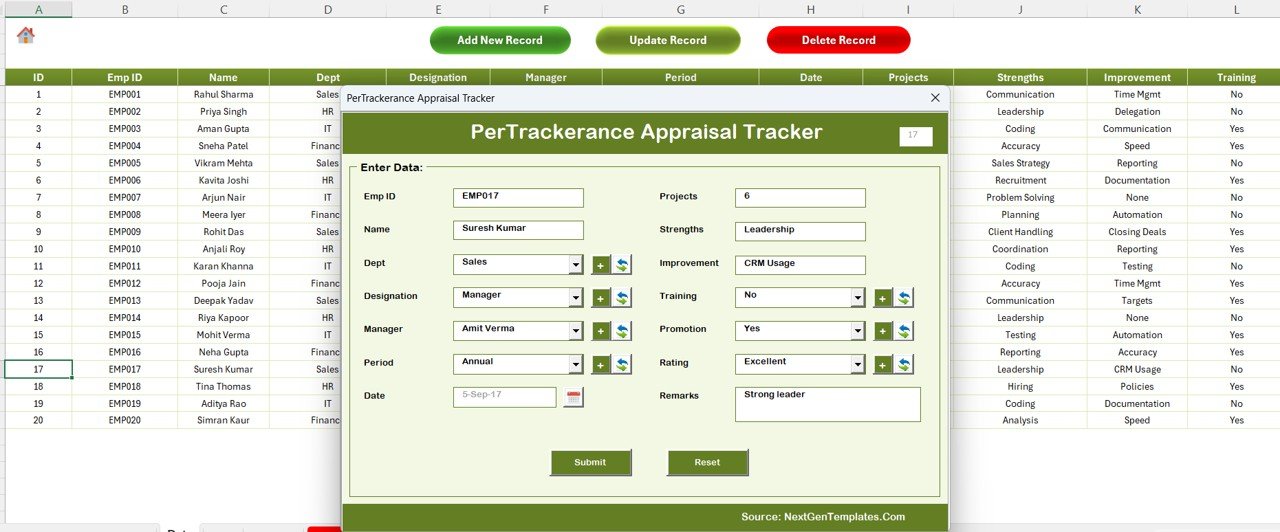Click the Add New Record button
The width and height of the screenshot is (1280, 532).
[x=500, y=41]
